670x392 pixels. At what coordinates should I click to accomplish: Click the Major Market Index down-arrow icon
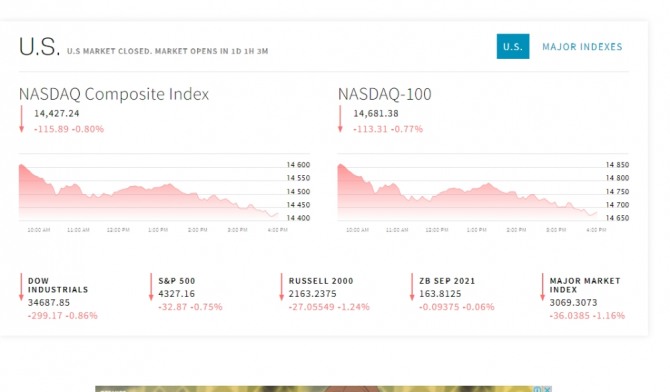(x=542, y=287)
